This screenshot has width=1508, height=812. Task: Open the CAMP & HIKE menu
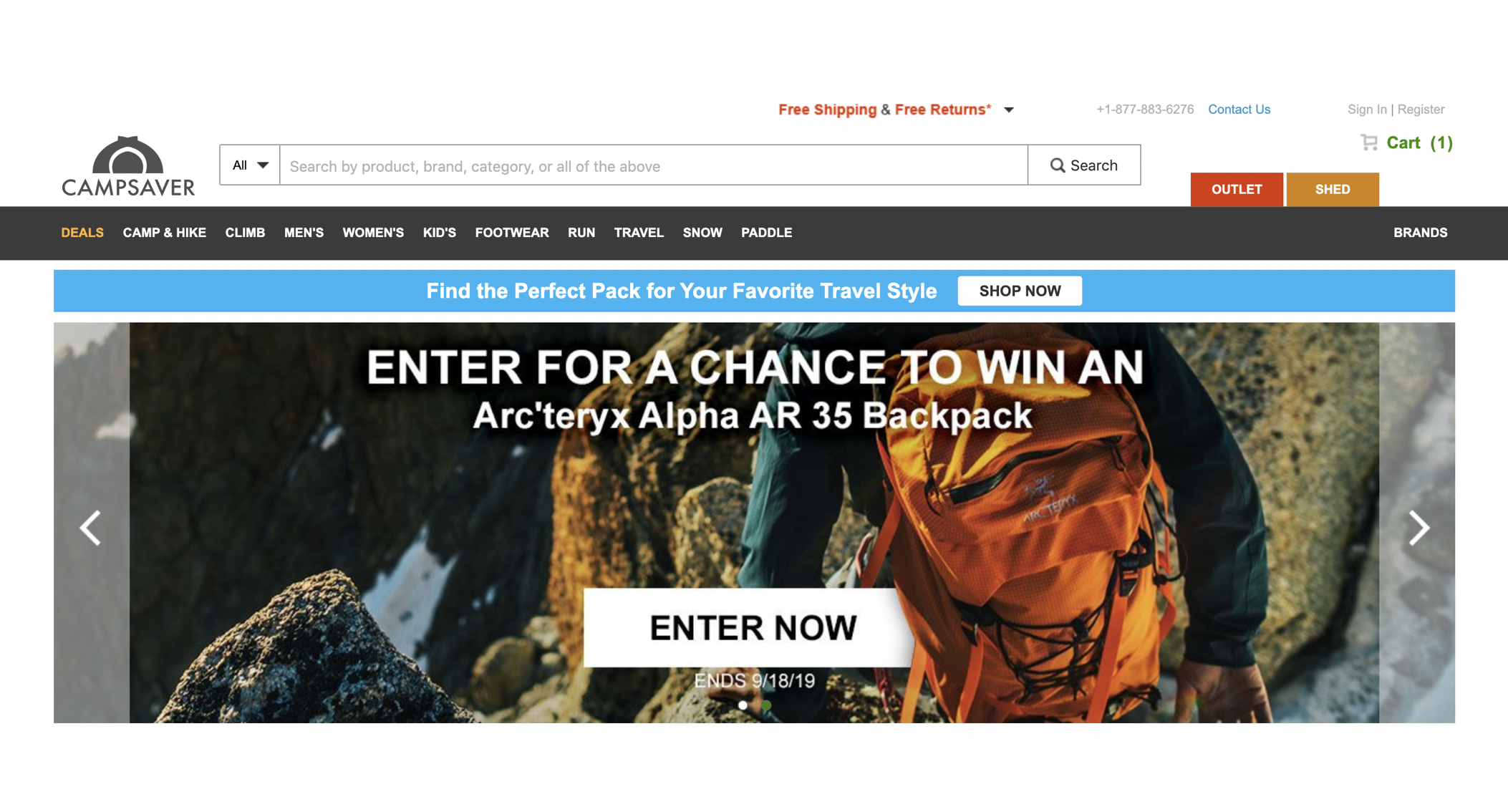coord(165,233)
